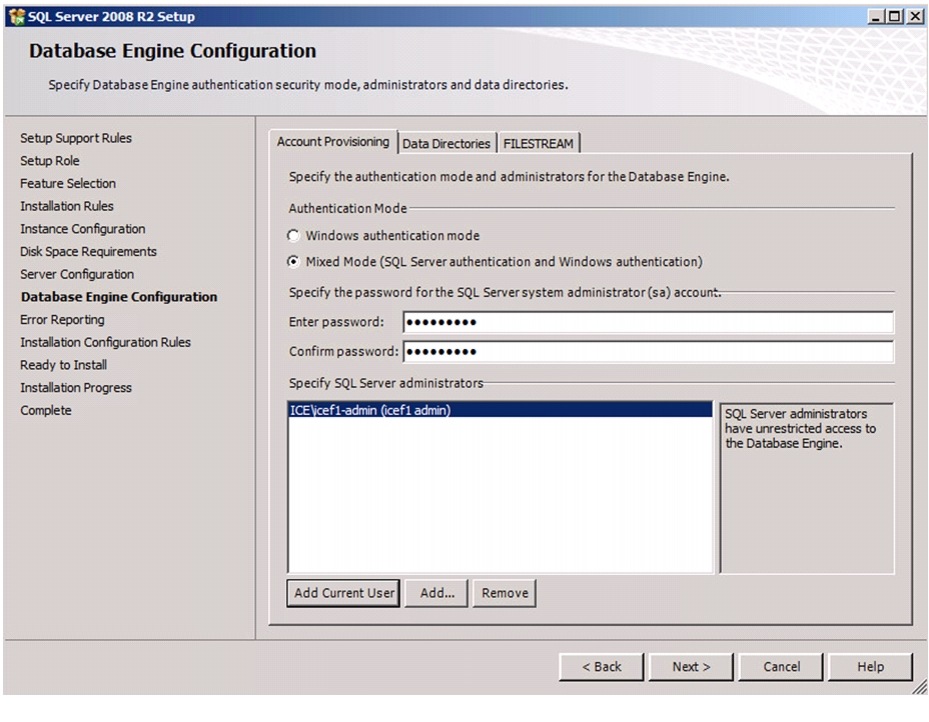Select Windows authentication mode radio button
The height and width of the screenshot is (722, 929).
pyautogui.click(x=293, y=236)
